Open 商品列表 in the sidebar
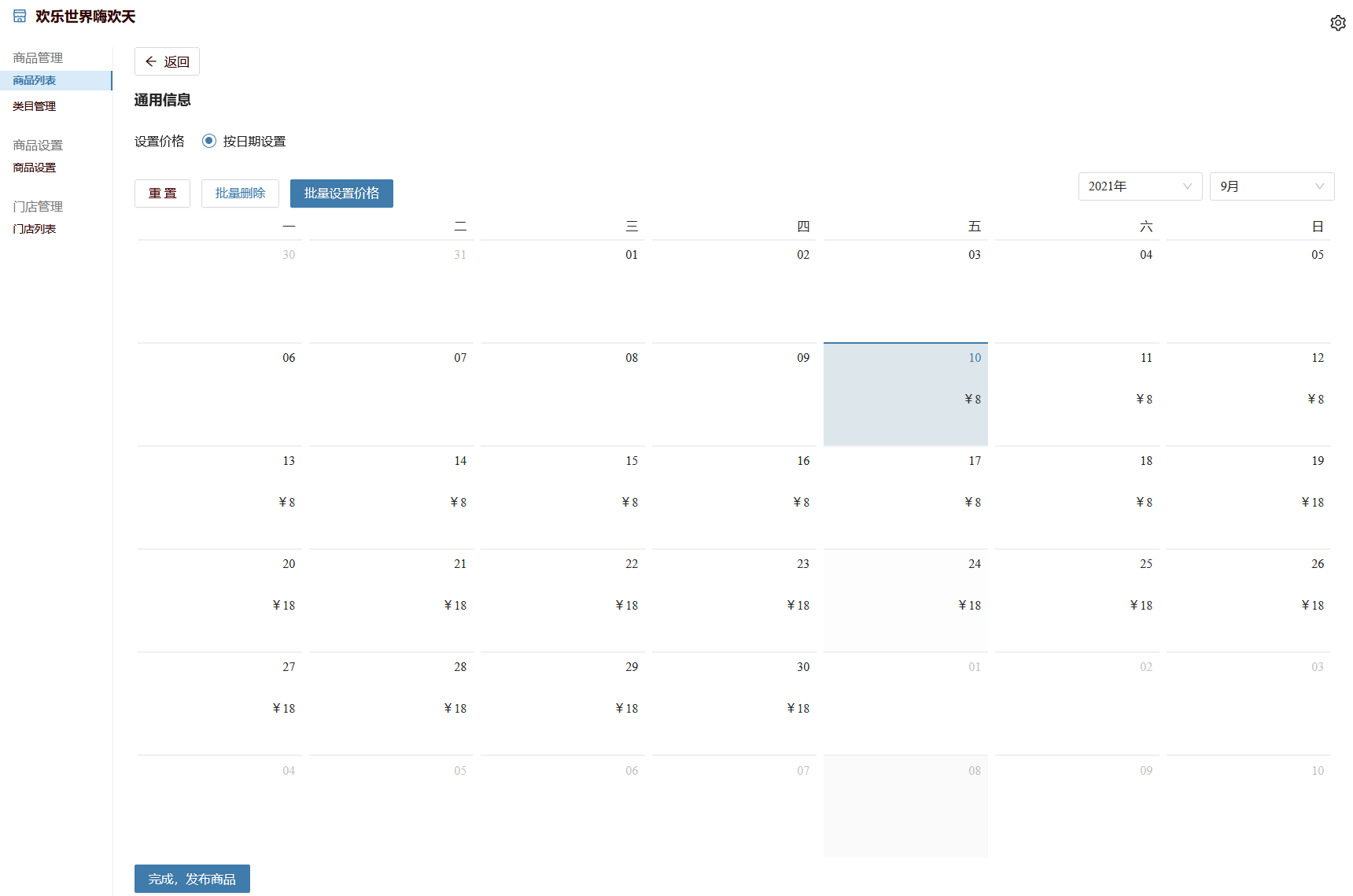Viewport: 1353px width, 896px height. point(56,80)
